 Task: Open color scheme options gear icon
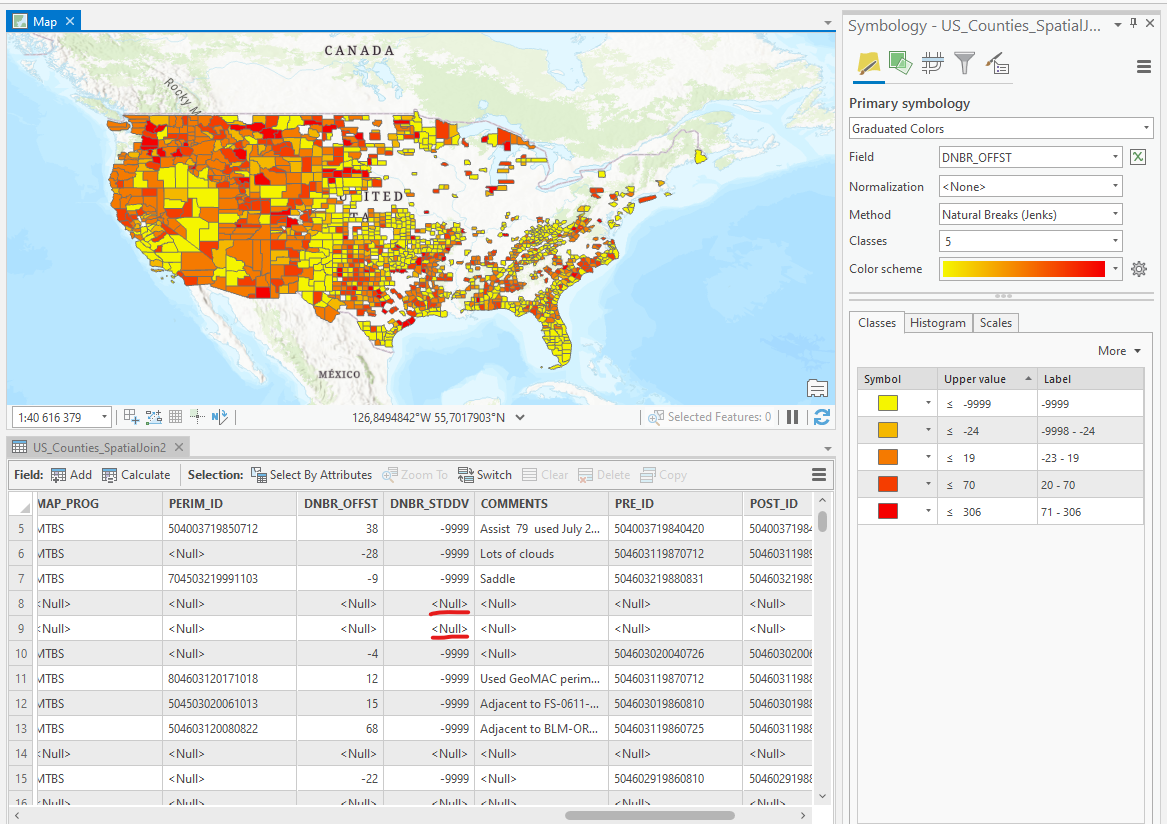[1138, 269]
